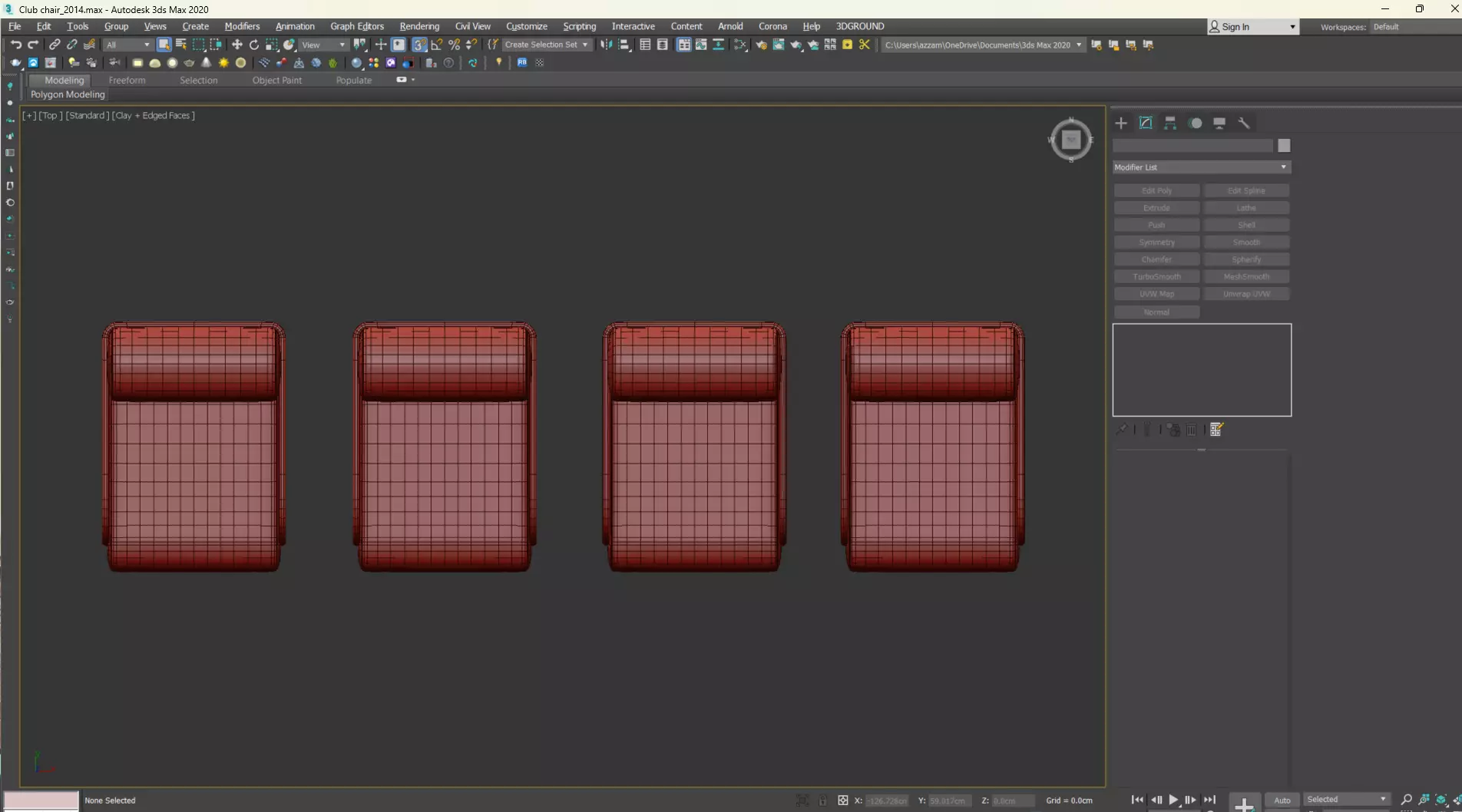Click the light bulb icon in second toolbar
This screenshot has height=812, width=1462.
coord(499,62)
